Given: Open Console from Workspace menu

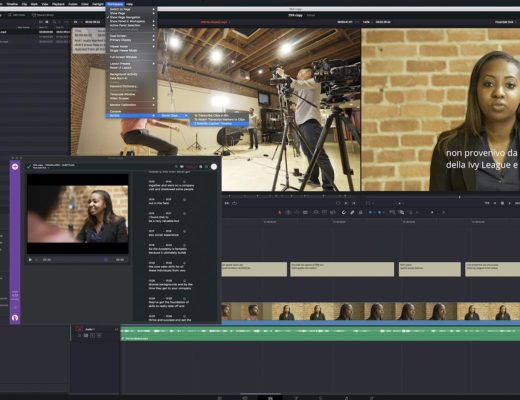Looking at the screenshot, I should pos(131,111).
